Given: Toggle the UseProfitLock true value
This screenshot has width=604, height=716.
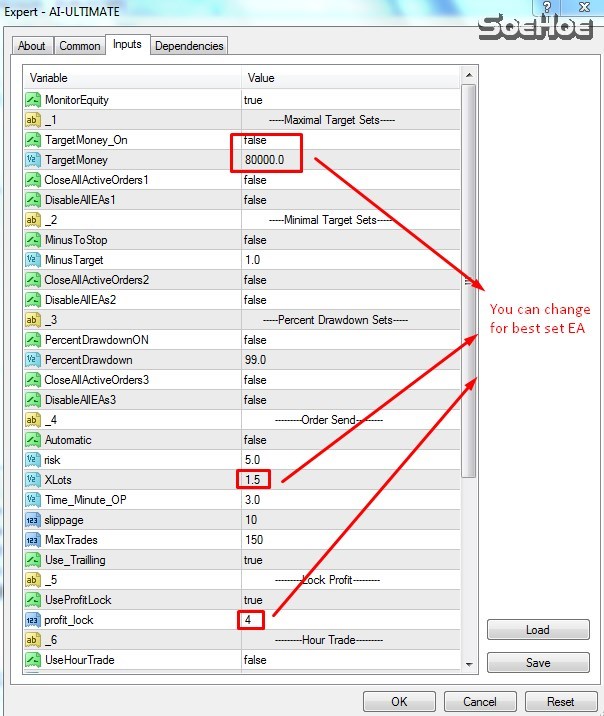Looking at the screenshot, I should coord(253,600).
